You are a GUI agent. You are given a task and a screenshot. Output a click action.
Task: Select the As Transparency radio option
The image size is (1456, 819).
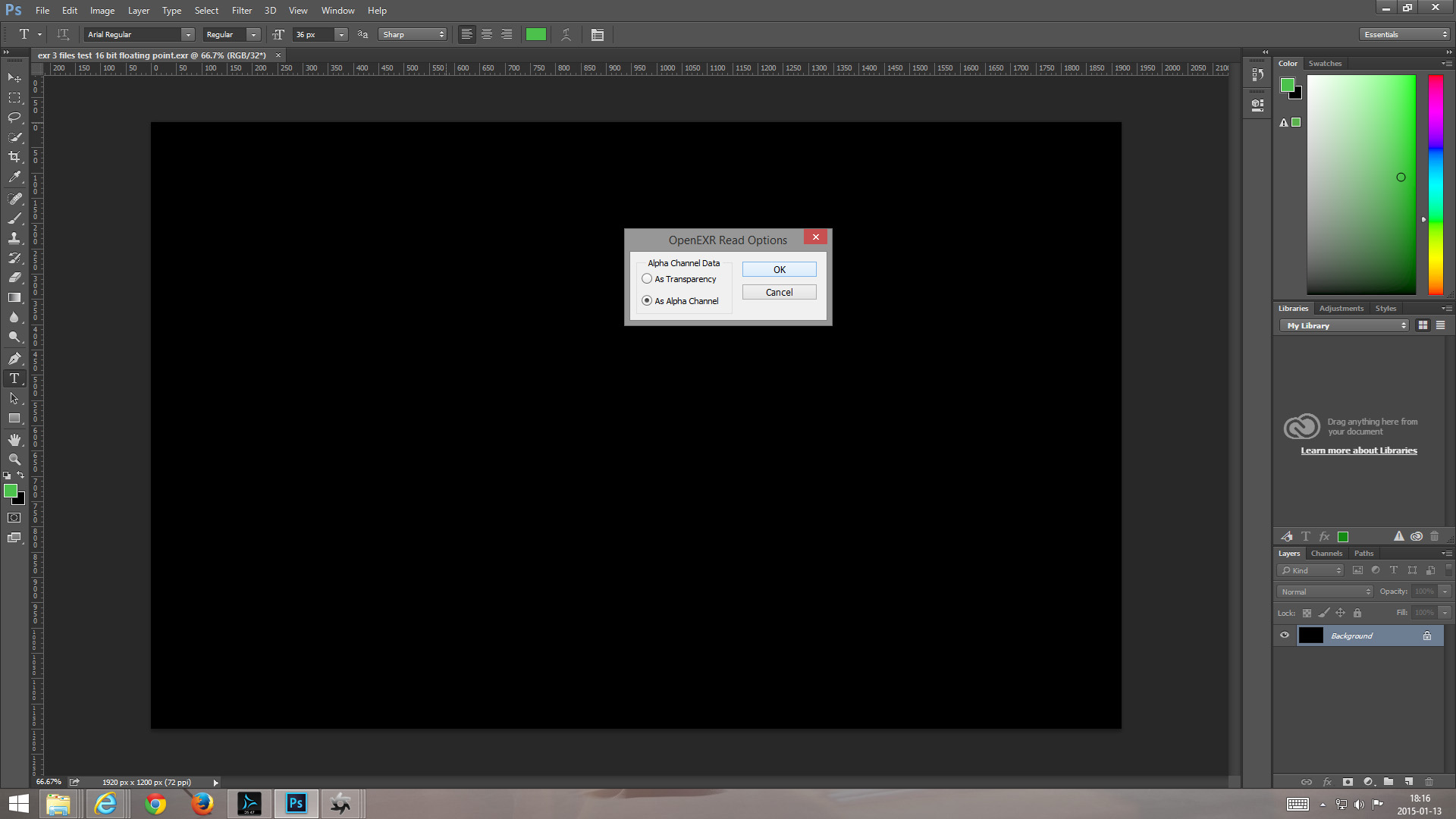[647, 279]
